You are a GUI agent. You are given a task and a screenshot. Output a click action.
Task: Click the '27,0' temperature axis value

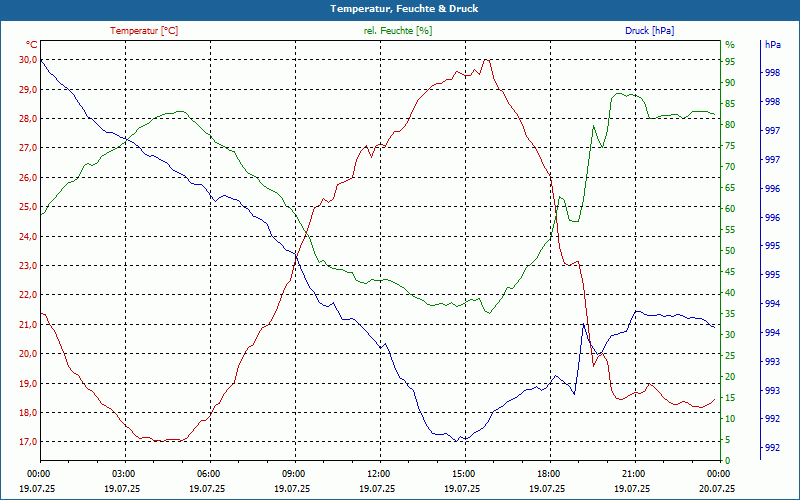click(x=28, y=148)
